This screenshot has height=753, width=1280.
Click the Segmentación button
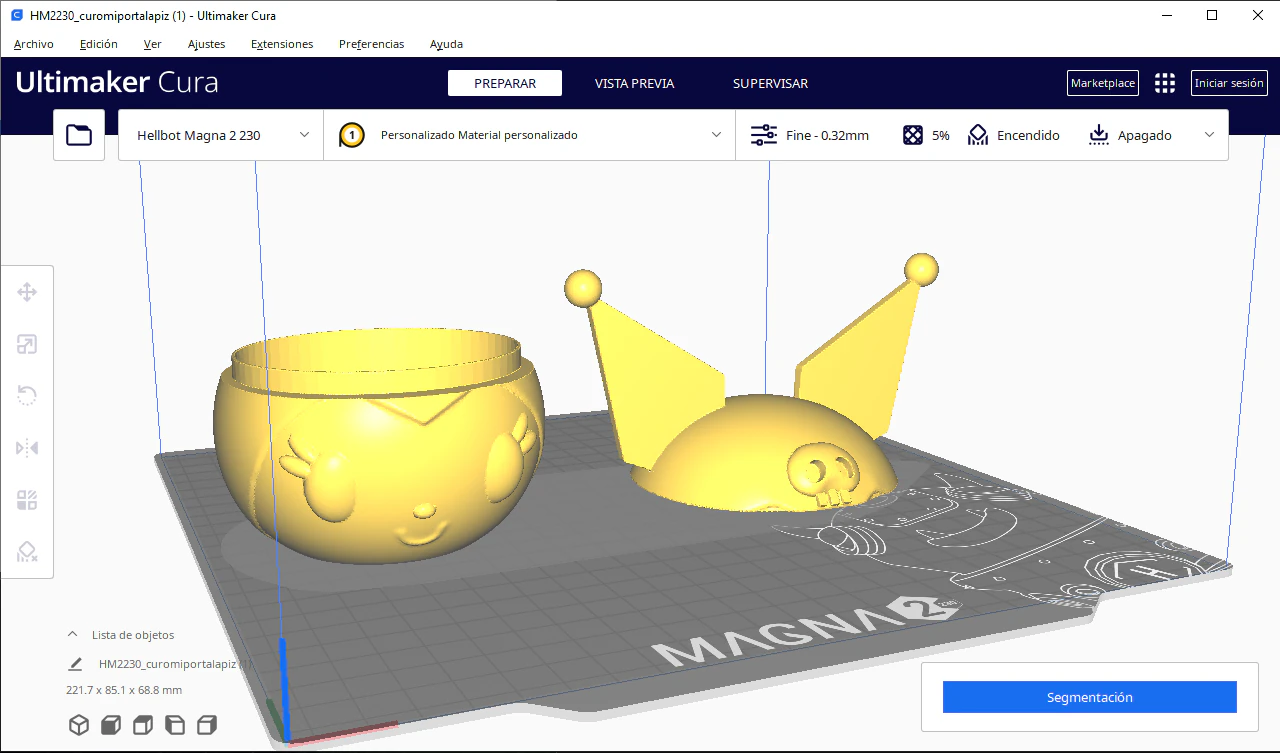[1090, 697]
